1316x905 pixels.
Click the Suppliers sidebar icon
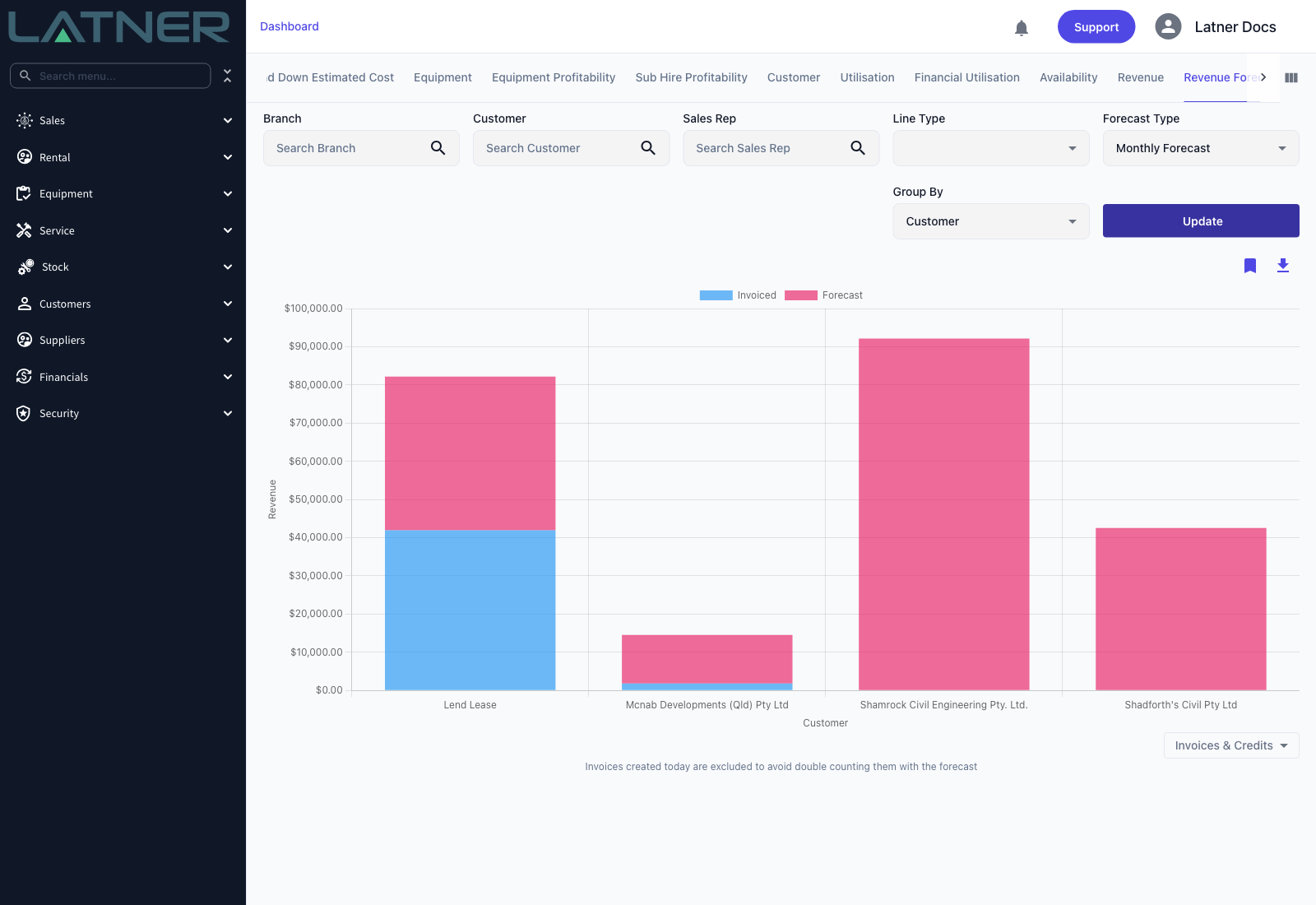[x=25, y=340]
